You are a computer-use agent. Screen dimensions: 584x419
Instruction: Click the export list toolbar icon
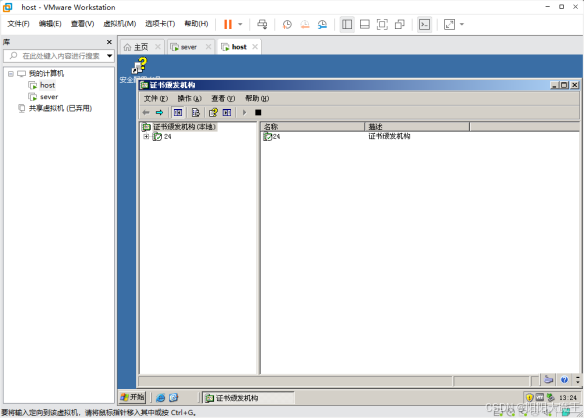[196, 112]
